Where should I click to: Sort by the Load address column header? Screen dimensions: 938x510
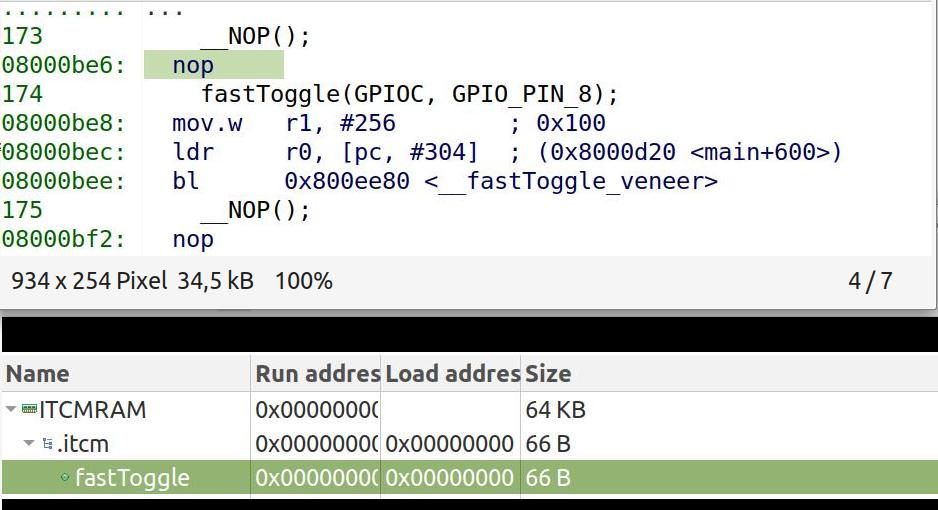click(x=452, y=374)
